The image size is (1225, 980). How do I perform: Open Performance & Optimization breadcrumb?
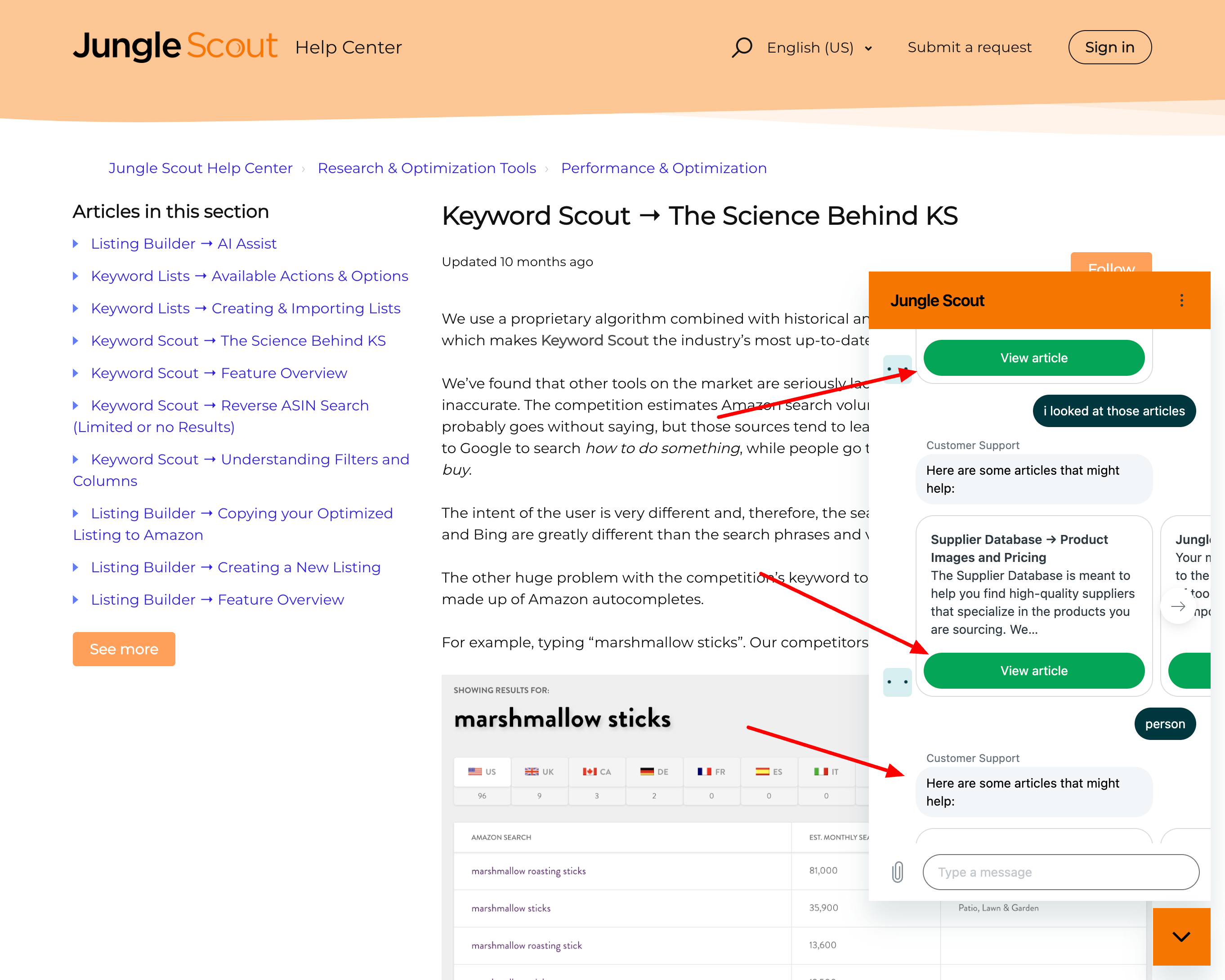click(x=664, y=168)
